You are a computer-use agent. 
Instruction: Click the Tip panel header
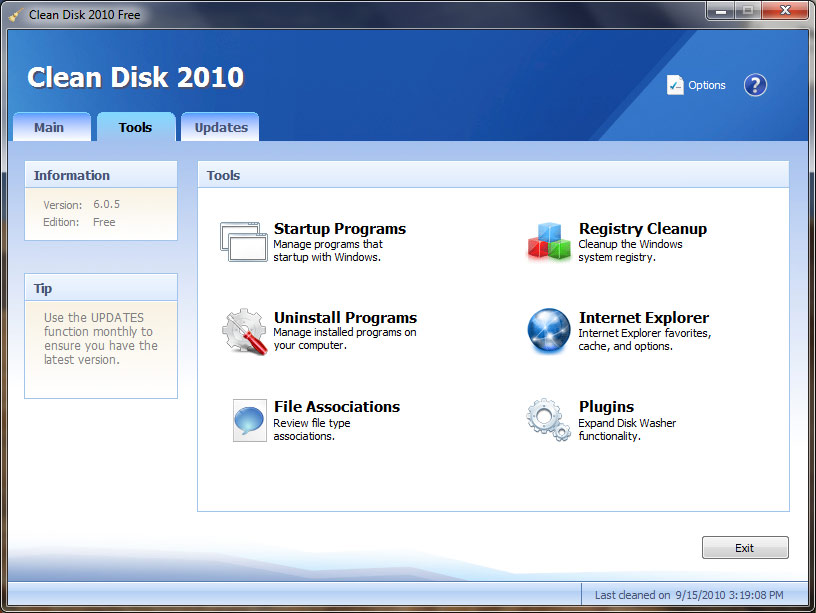click(x=101, y=288)
